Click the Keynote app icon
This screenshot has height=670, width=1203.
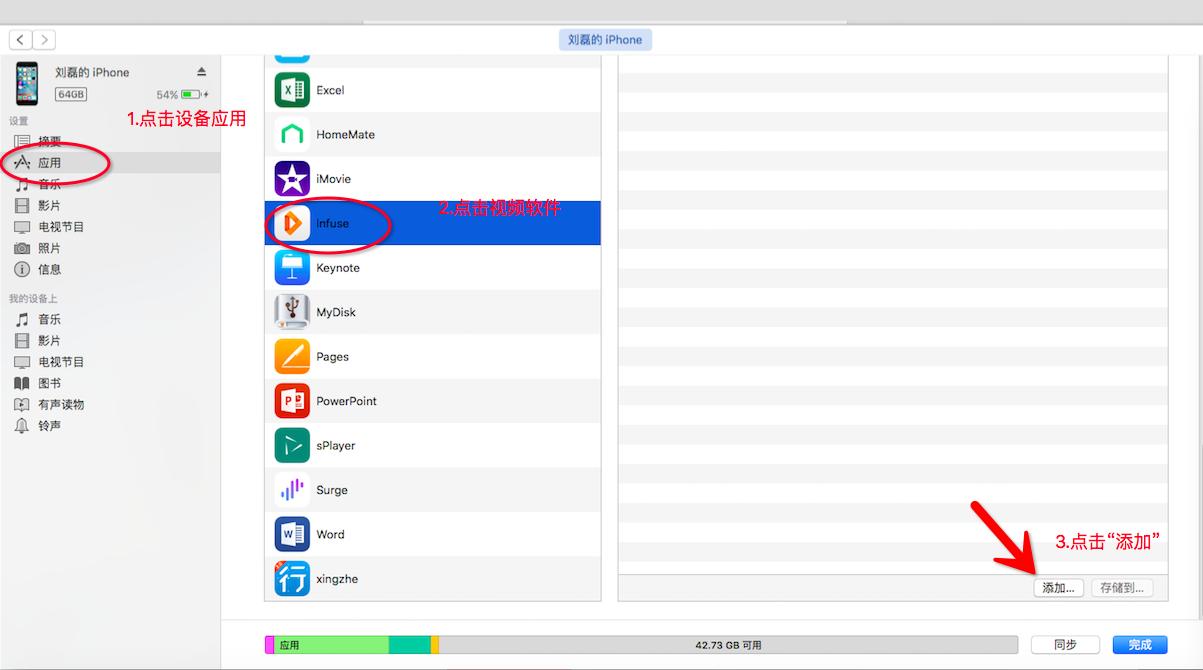[x=292, y=268]
